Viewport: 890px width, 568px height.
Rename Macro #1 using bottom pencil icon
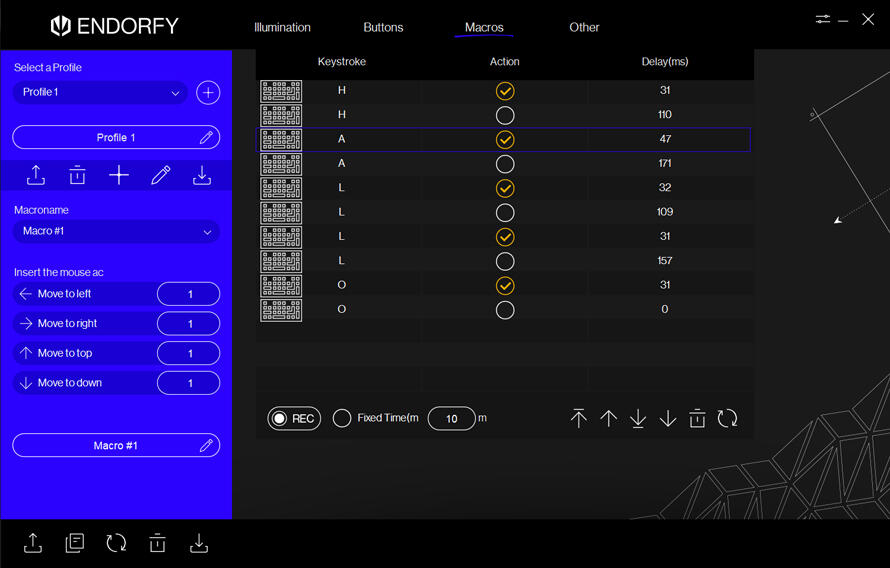(x=207, y=445)
